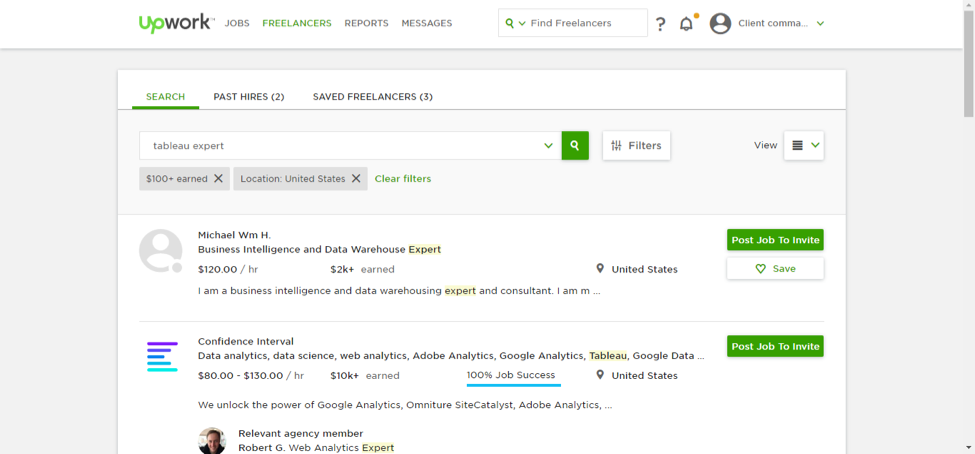The width and height of the screenshot is (975, 454).
Task: Post Job To Invite Confidence Interval
Action: [775, 346]
